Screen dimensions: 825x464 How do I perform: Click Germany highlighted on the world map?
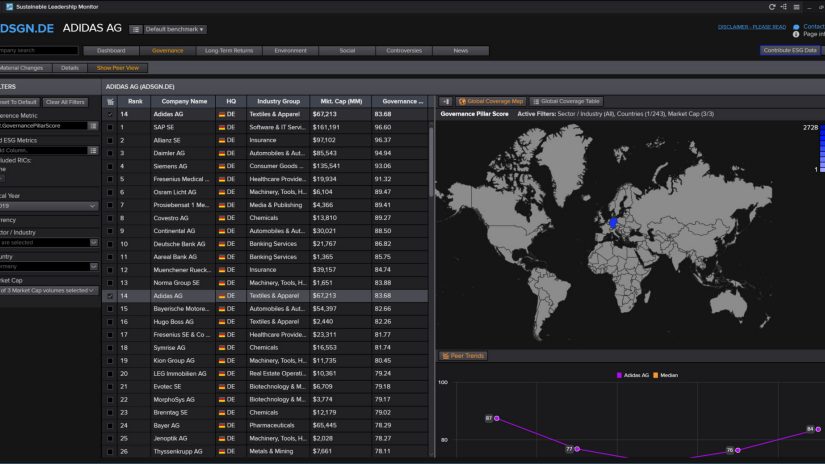[x=613, y=223]
